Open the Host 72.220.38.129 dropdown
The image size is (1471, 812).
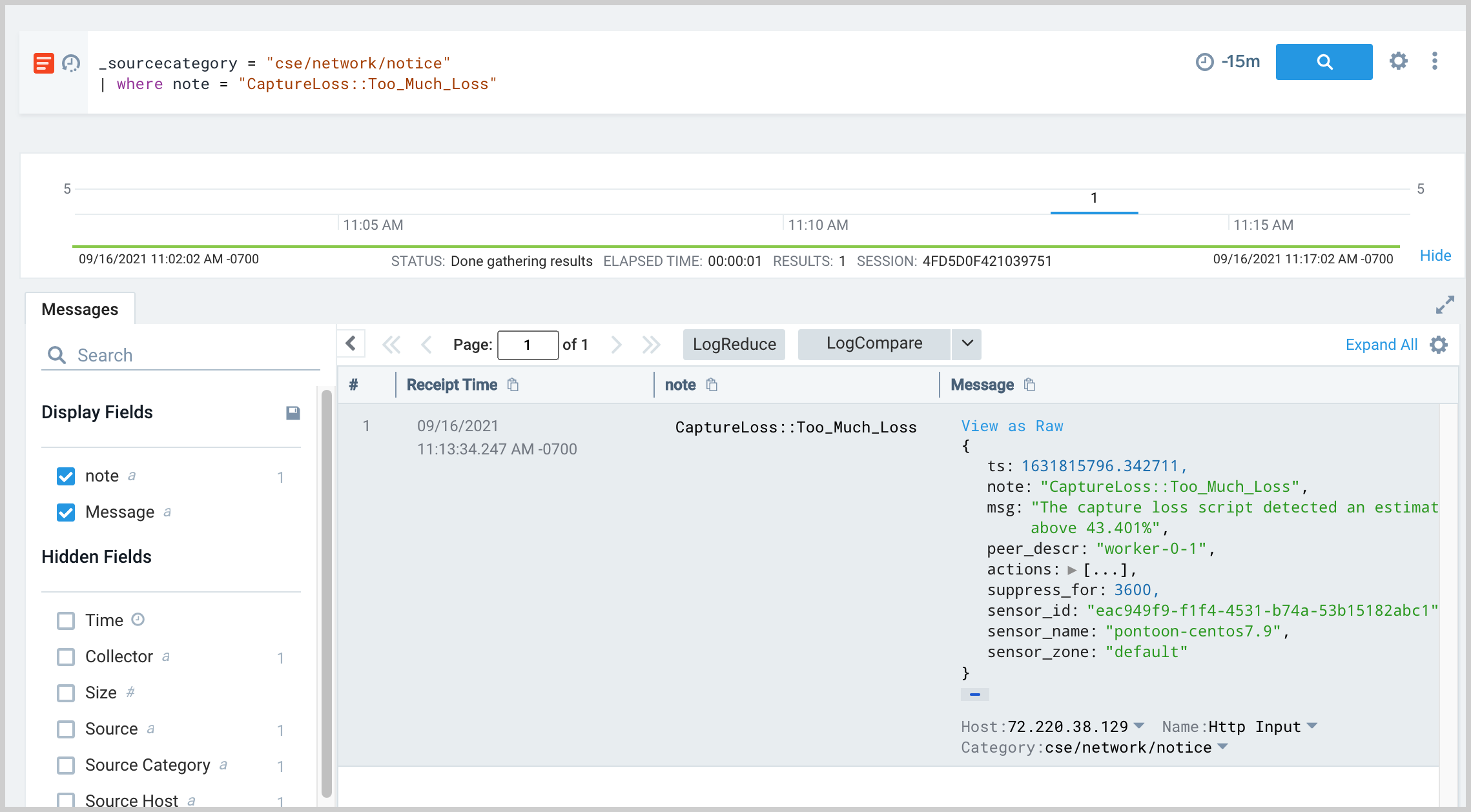tap(1139, 726)
